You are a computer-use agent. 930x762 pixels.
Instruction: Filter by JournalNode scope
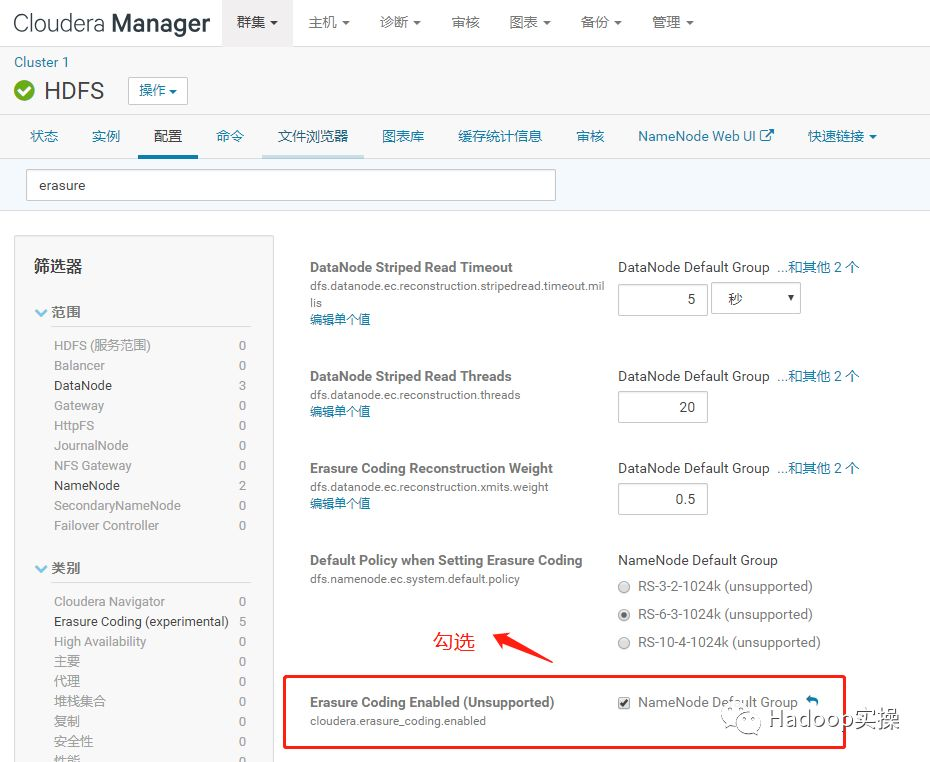tap(91, 445)
